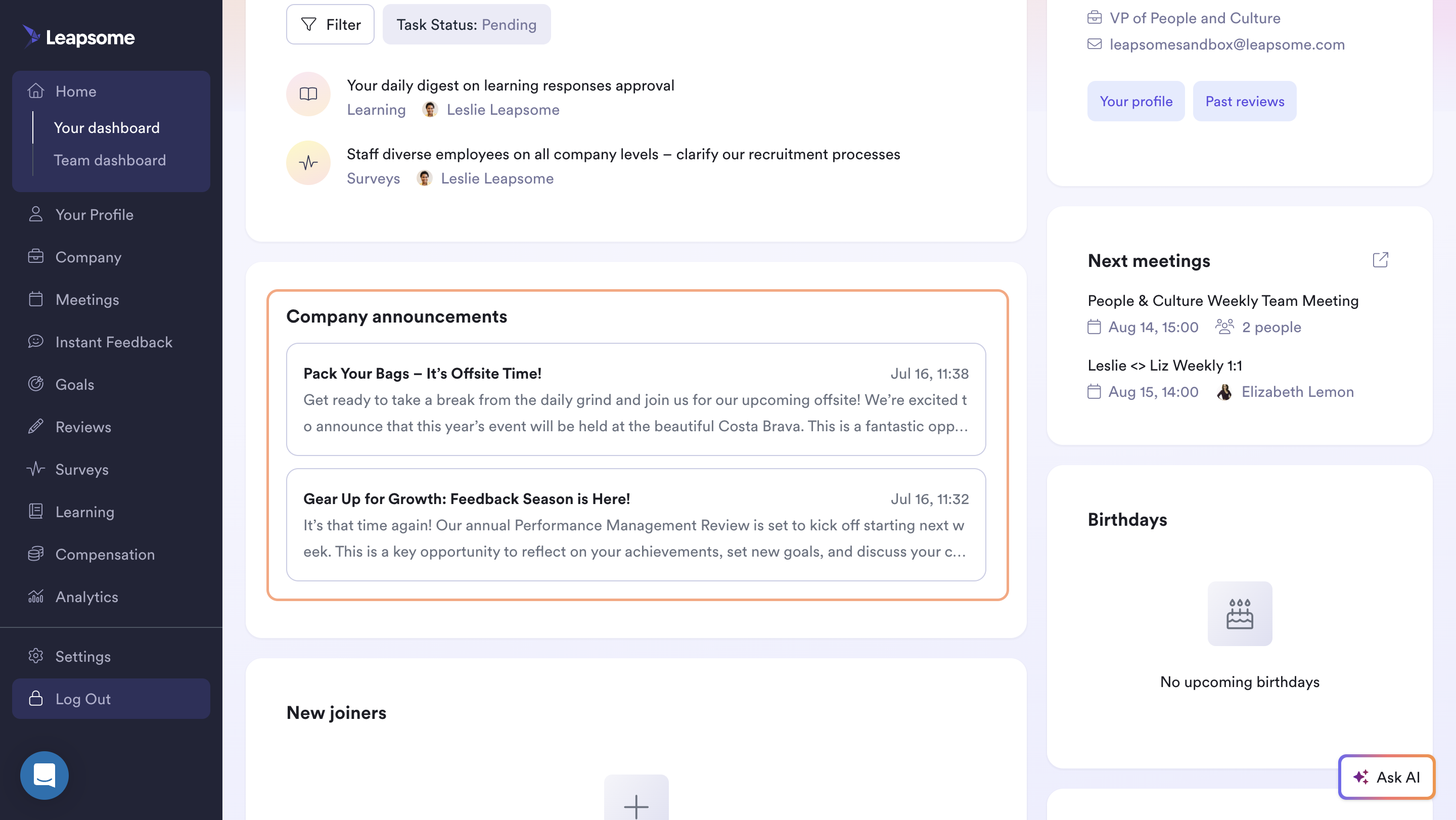The image size is (1456, 820).
Task: Click the Company briefcase icon in sidebar
Action: tap(35, 257)
